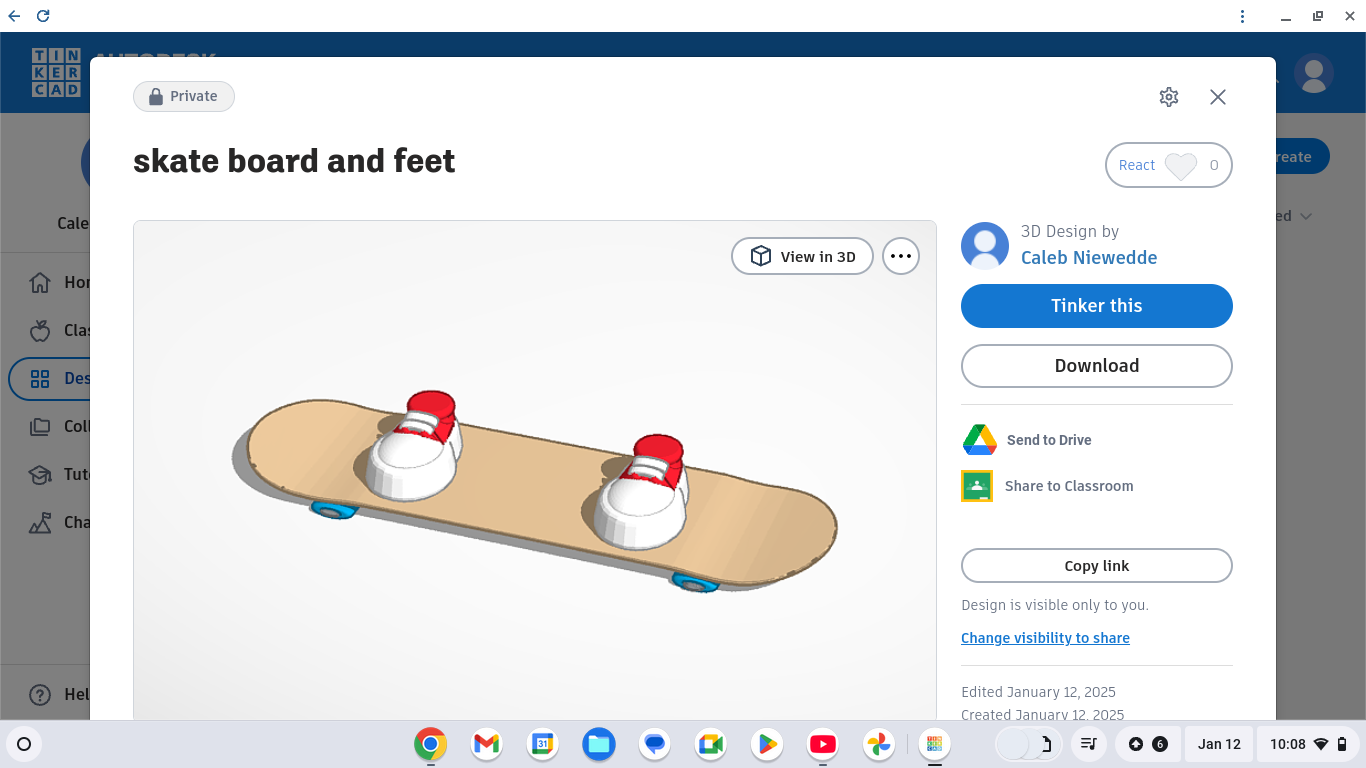Go to Home in sidebar
Viewport: 1366px width, 768px height.
tap(40, 283)
